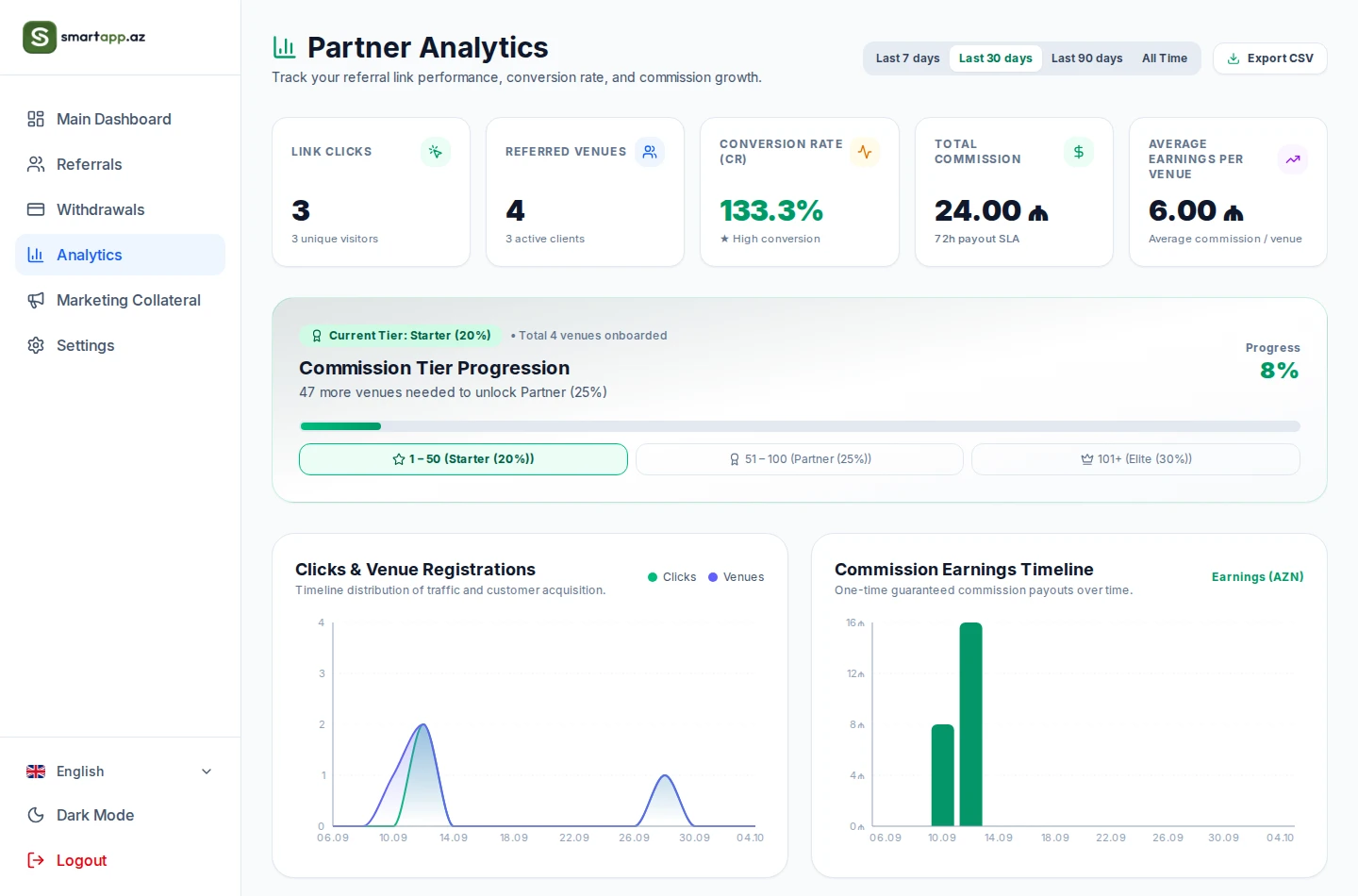Image resolution: width=1358 pixels, height=896 pixels.
Task: Click the Logout arrow icon
Action: tap(36, 860)
